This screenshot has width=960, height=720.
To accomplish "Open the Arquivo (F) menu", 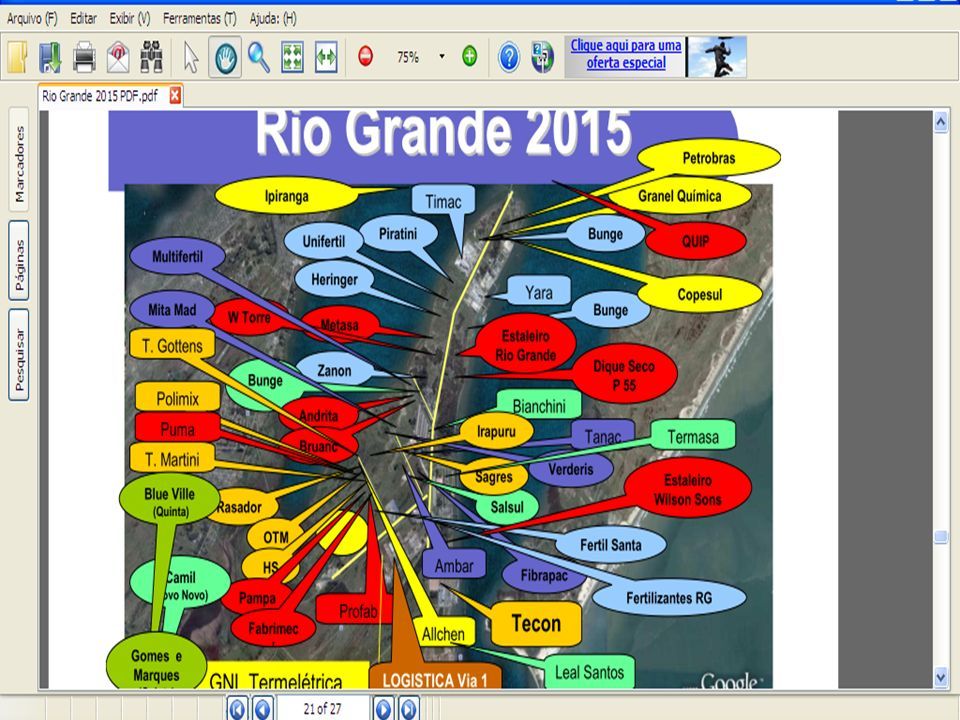I will click(x=32, y=19).
